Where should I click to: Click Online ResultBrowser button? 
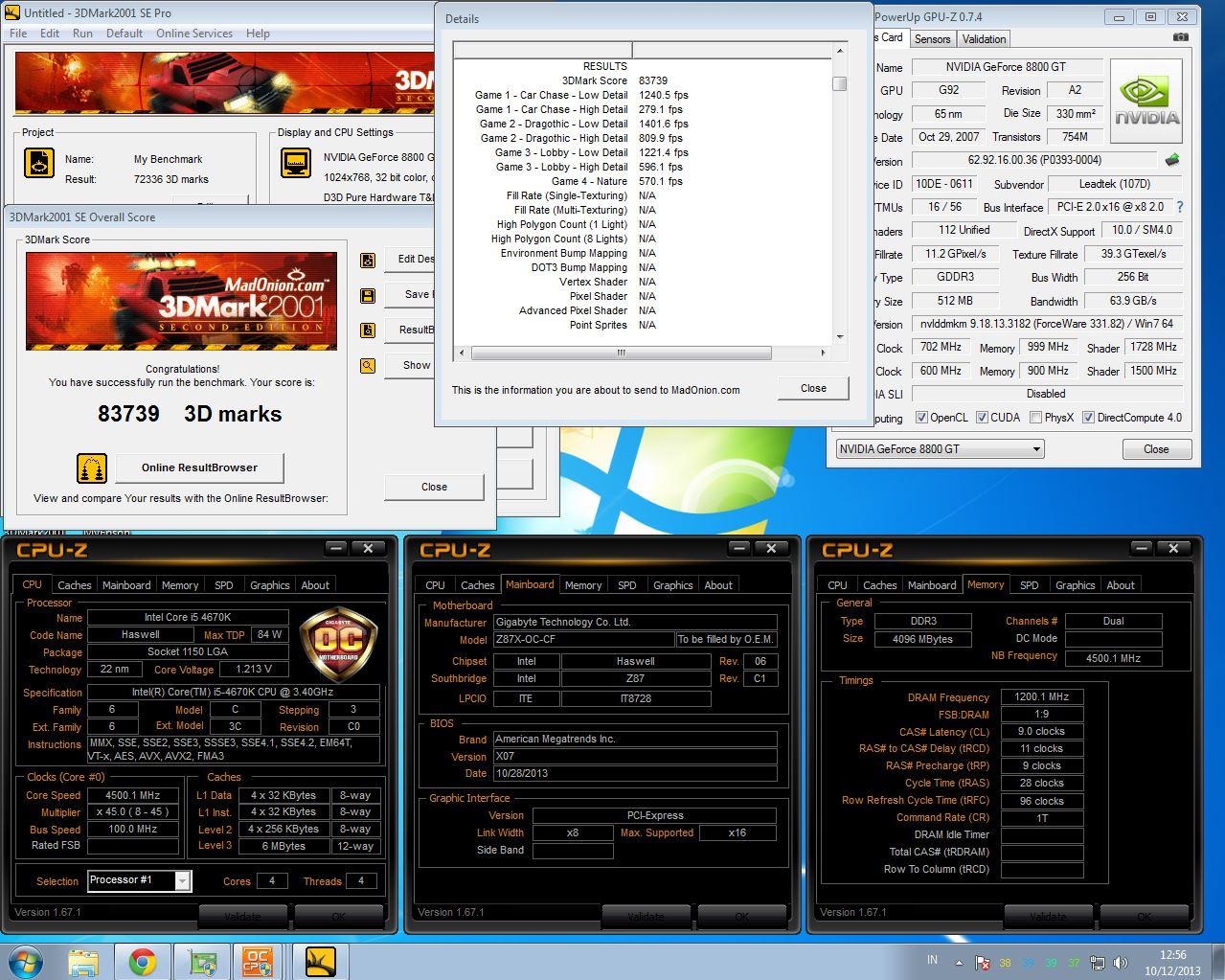[x=199, y=467]
